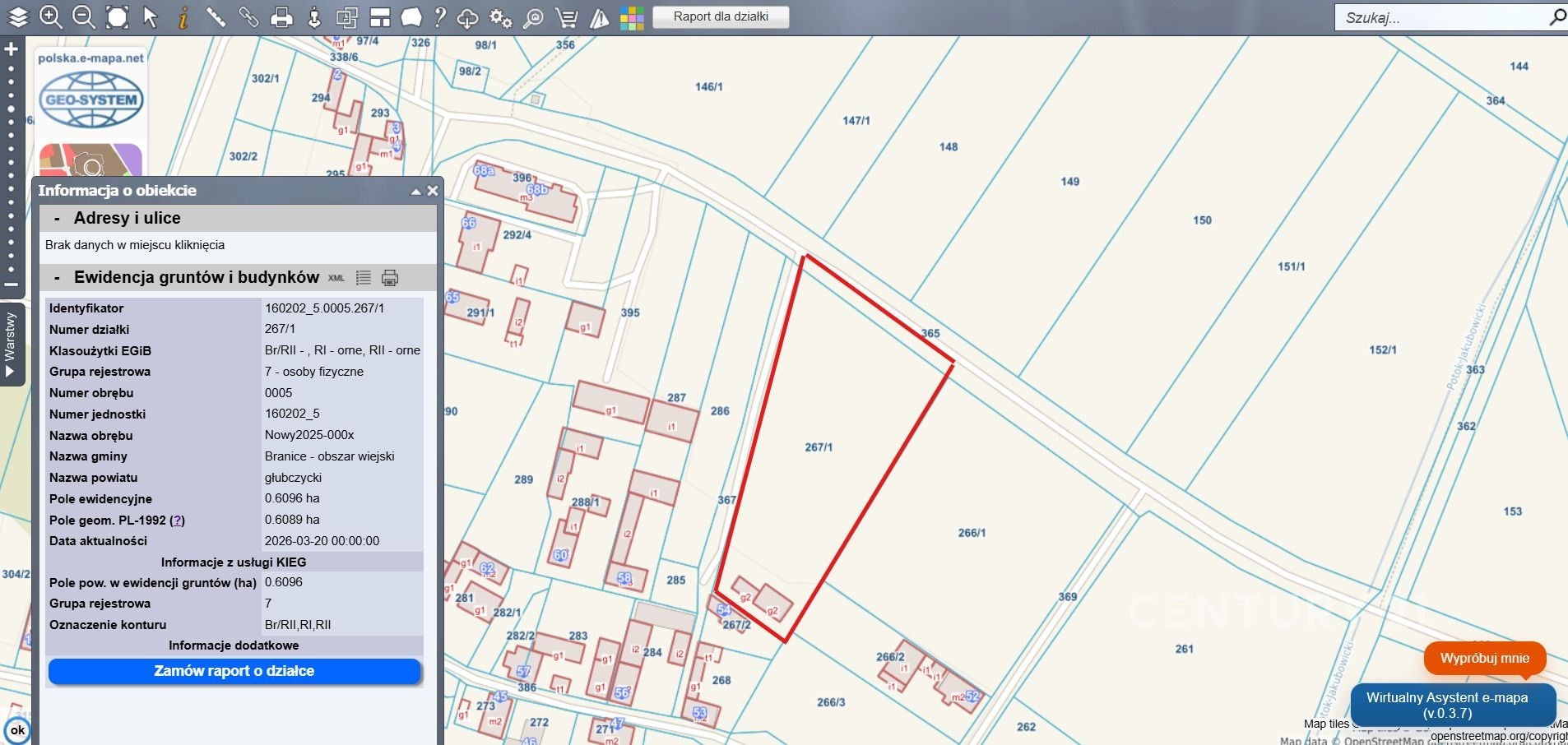Open the gears settings icon

[x=500, y=17]
